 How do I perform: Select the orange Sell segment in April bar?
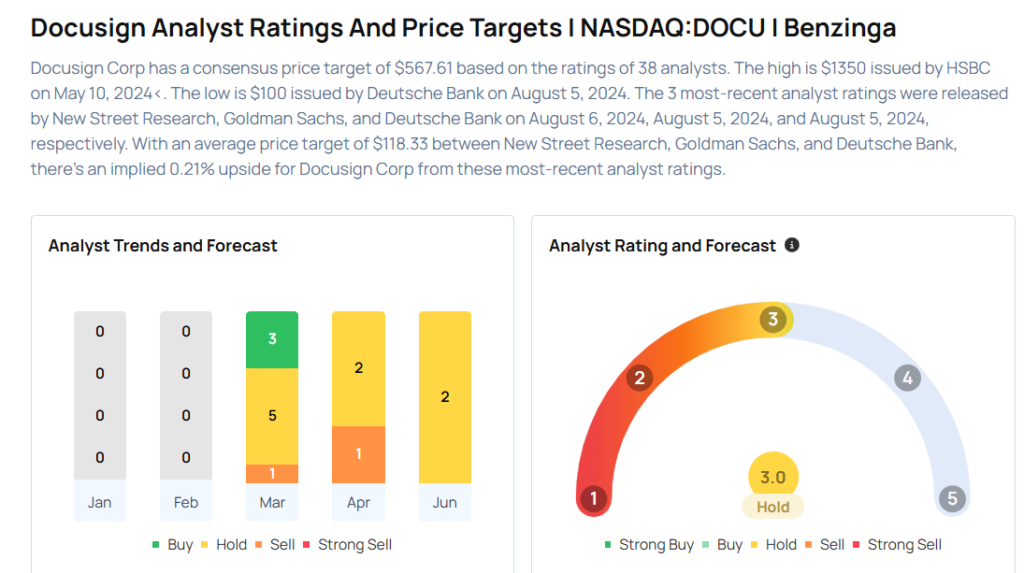358,454
